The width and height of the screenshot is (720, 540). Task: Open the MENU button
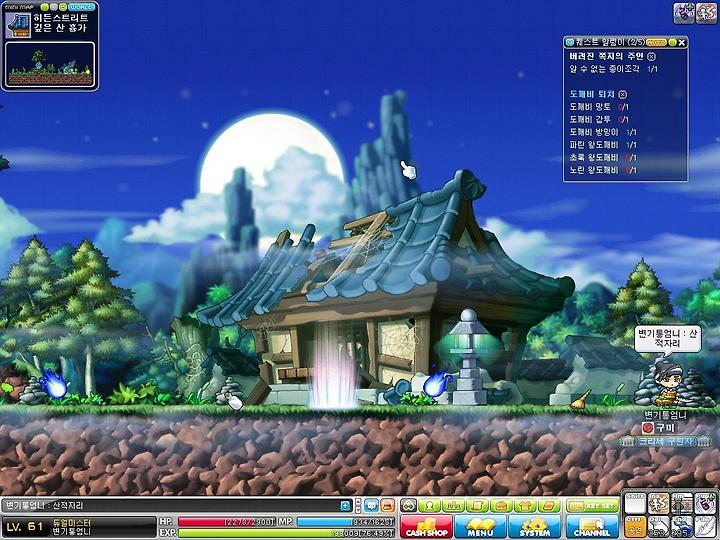480,527
